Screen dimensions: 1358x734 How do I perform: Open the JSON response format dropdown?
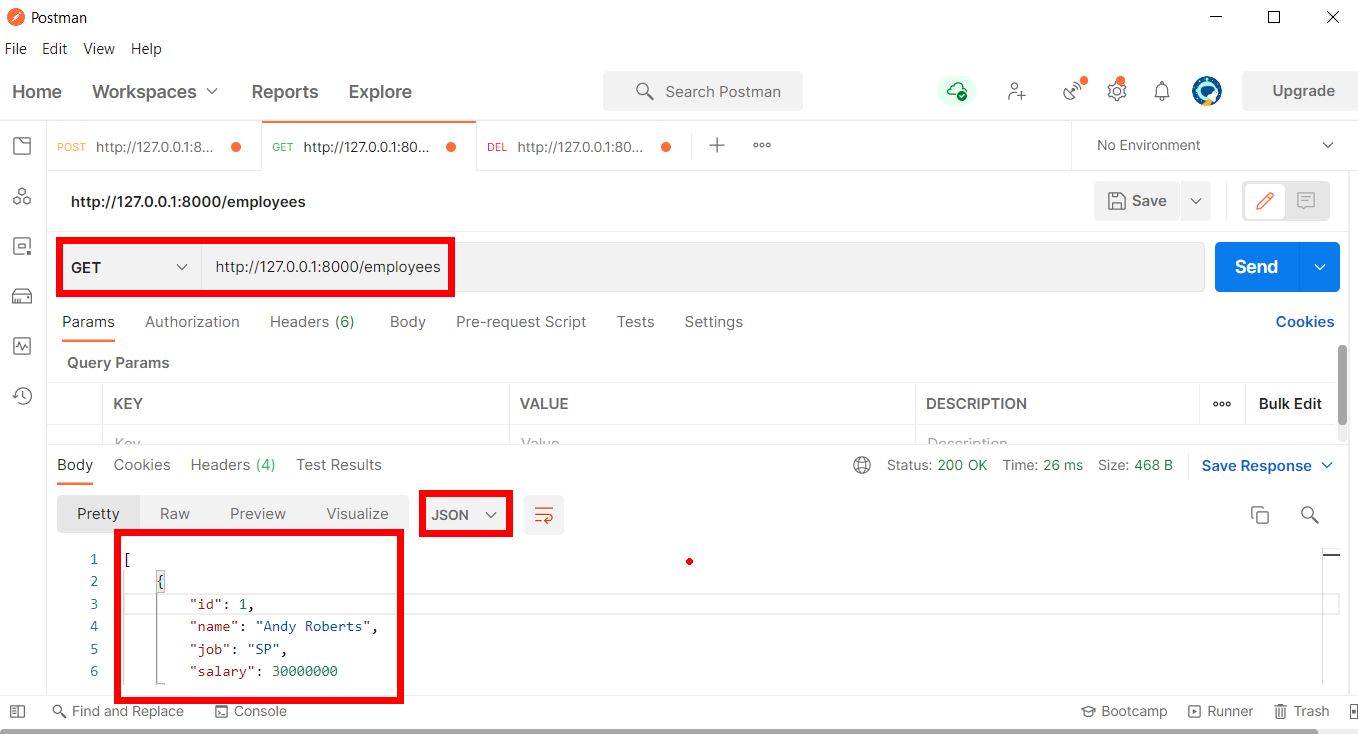tap(465, 515)
